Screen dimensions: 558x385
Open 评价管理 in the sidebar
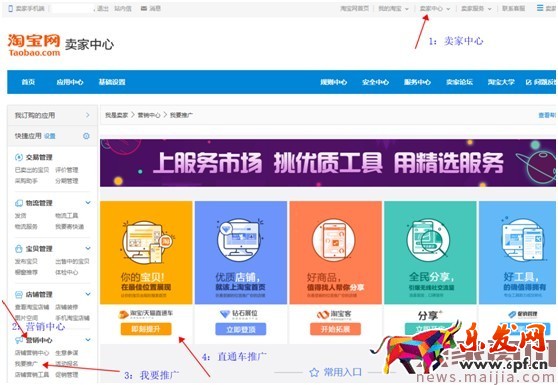click(67, 170)
